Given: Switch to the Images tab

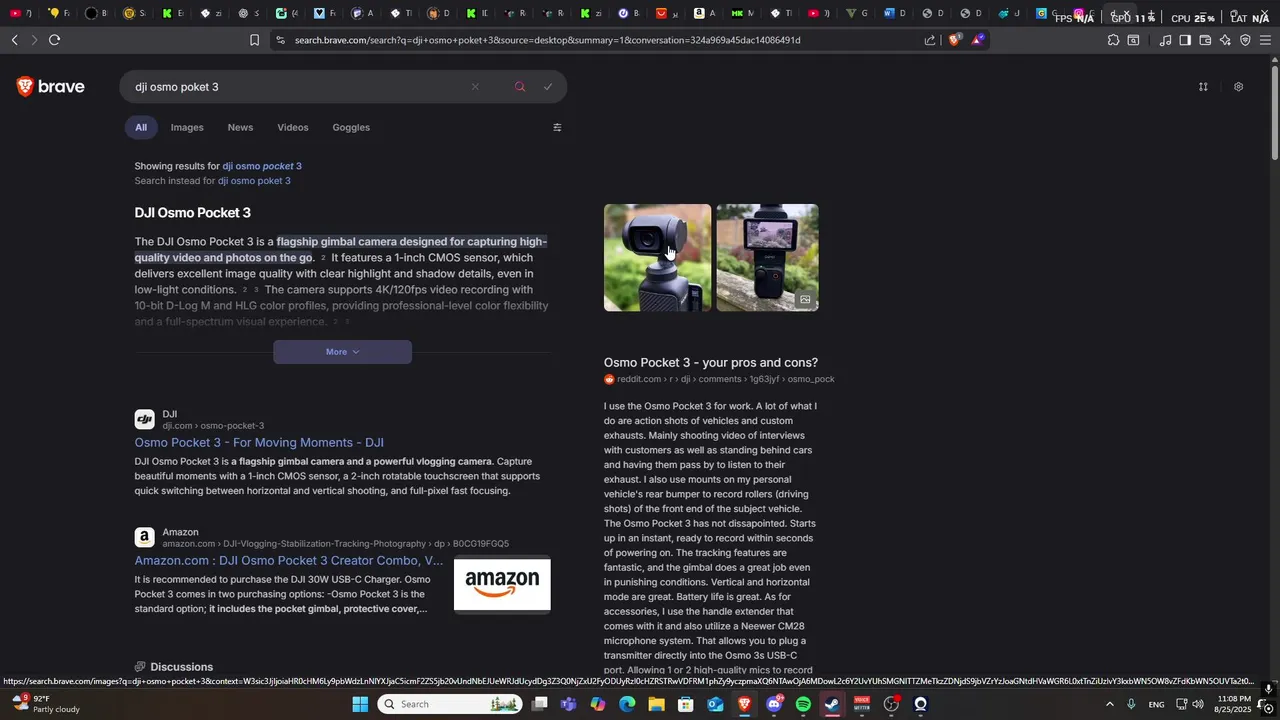Looking at the screenshot, I should pos(187,127).
